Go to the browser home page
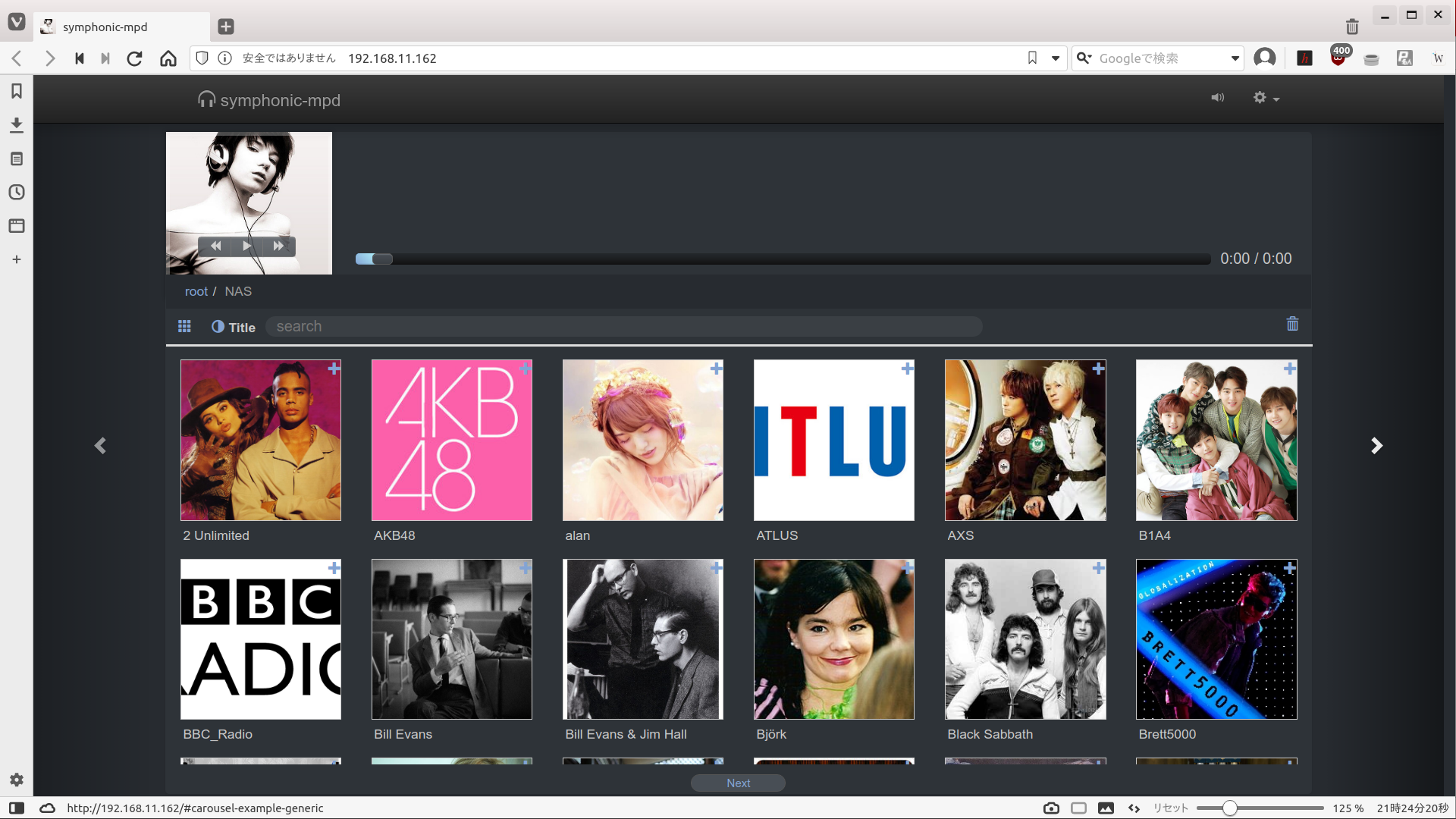 click(x=168, y=58)
